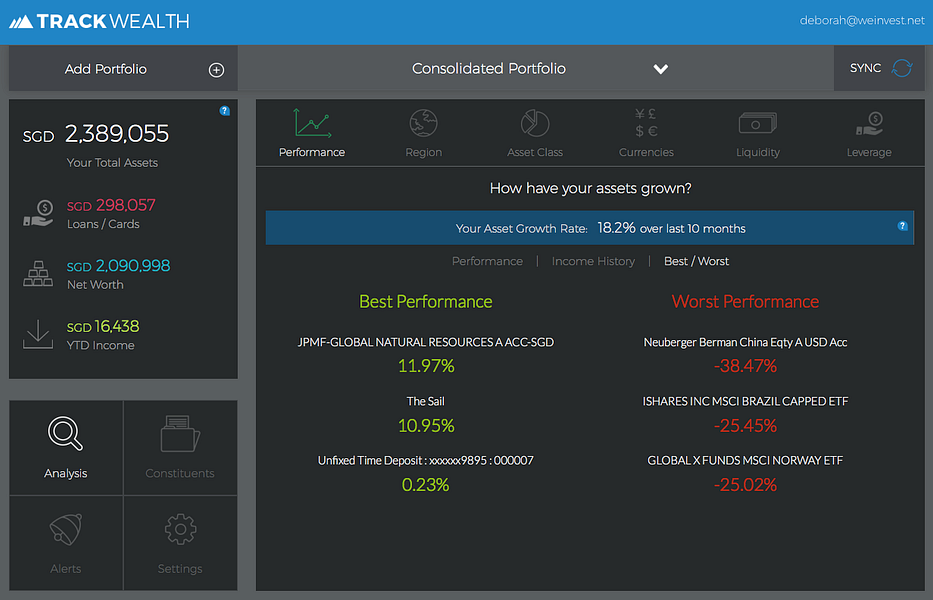The width and height of the screenshot is (933, 600).
Task: Click Net Worth amount 2,090,998
Action: pos(133,265)
